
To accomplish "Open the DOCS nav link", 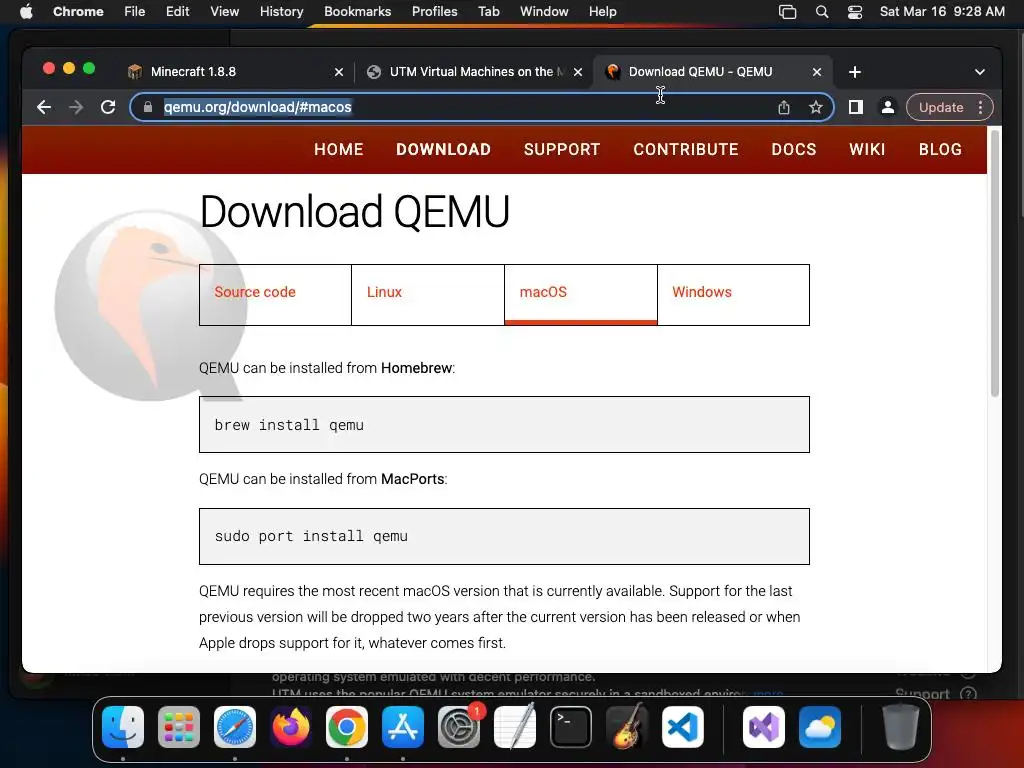I will tap(793, 150).
